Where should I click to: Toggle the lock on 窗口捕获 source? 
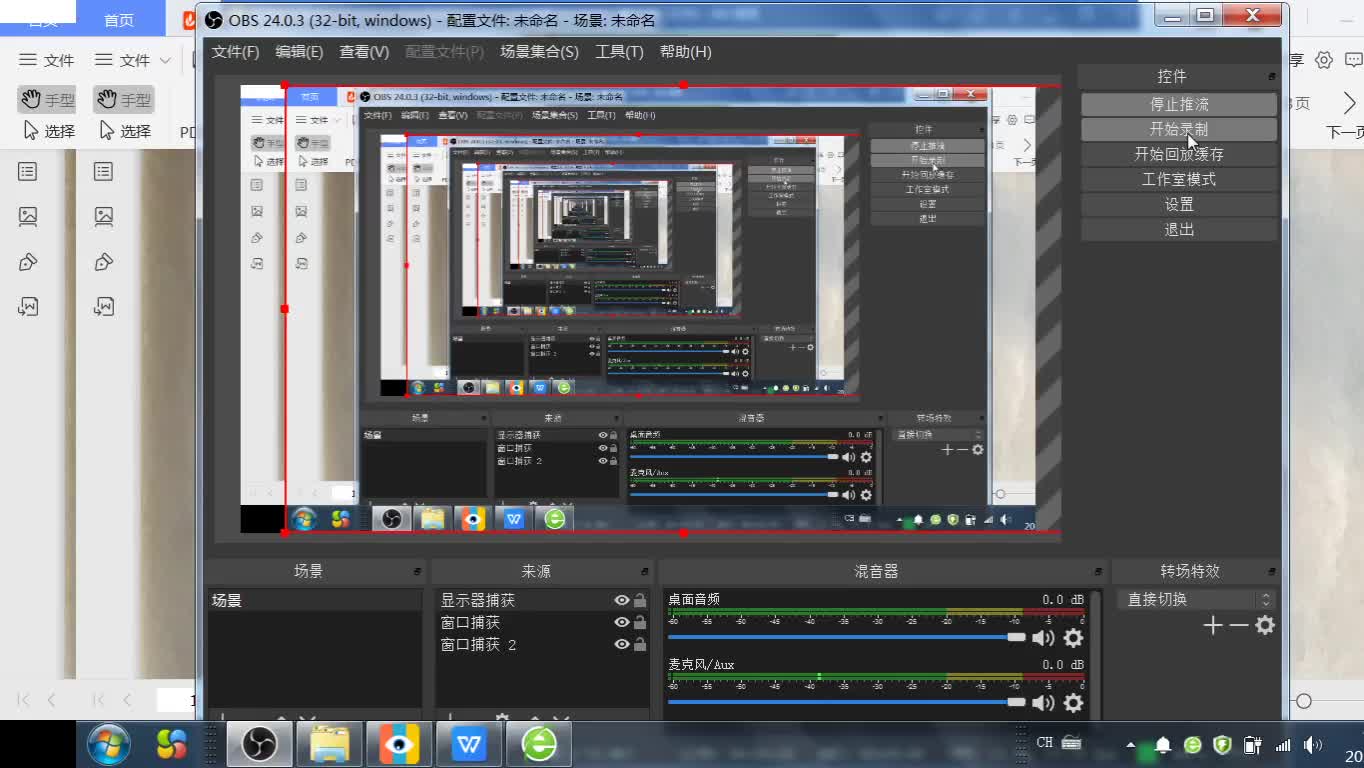coord(639,622)
